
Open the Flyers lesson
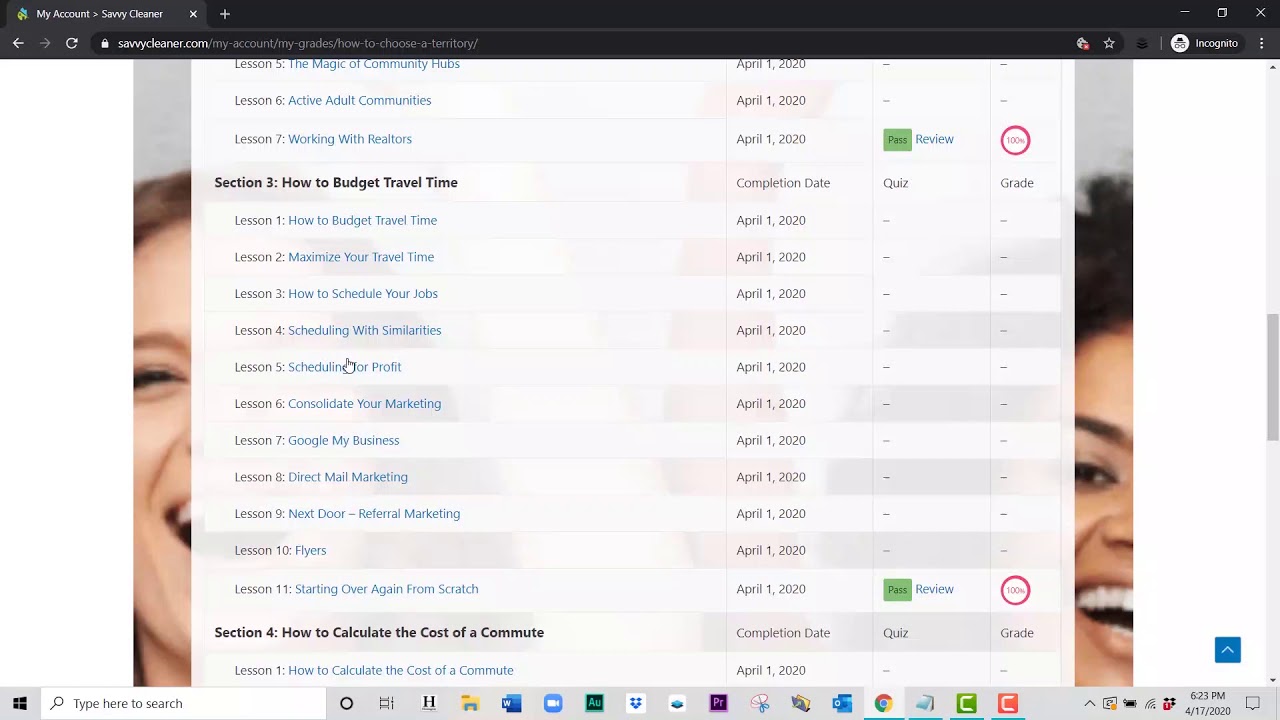click(310, 550)
